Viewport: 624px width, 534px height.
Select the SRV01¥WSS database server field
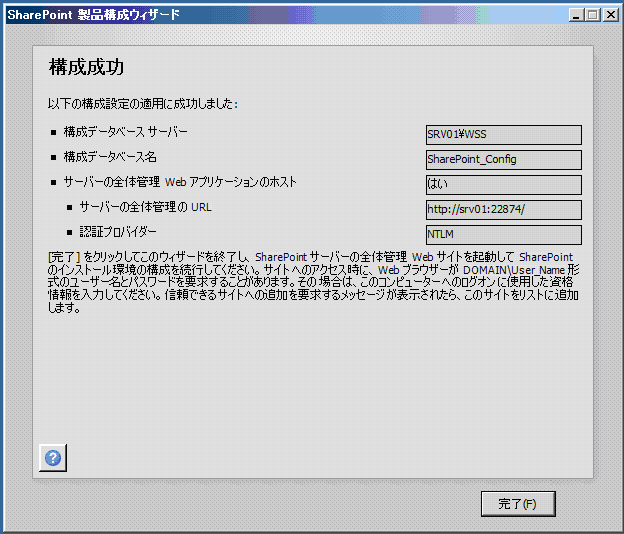[x=503, y=135]
